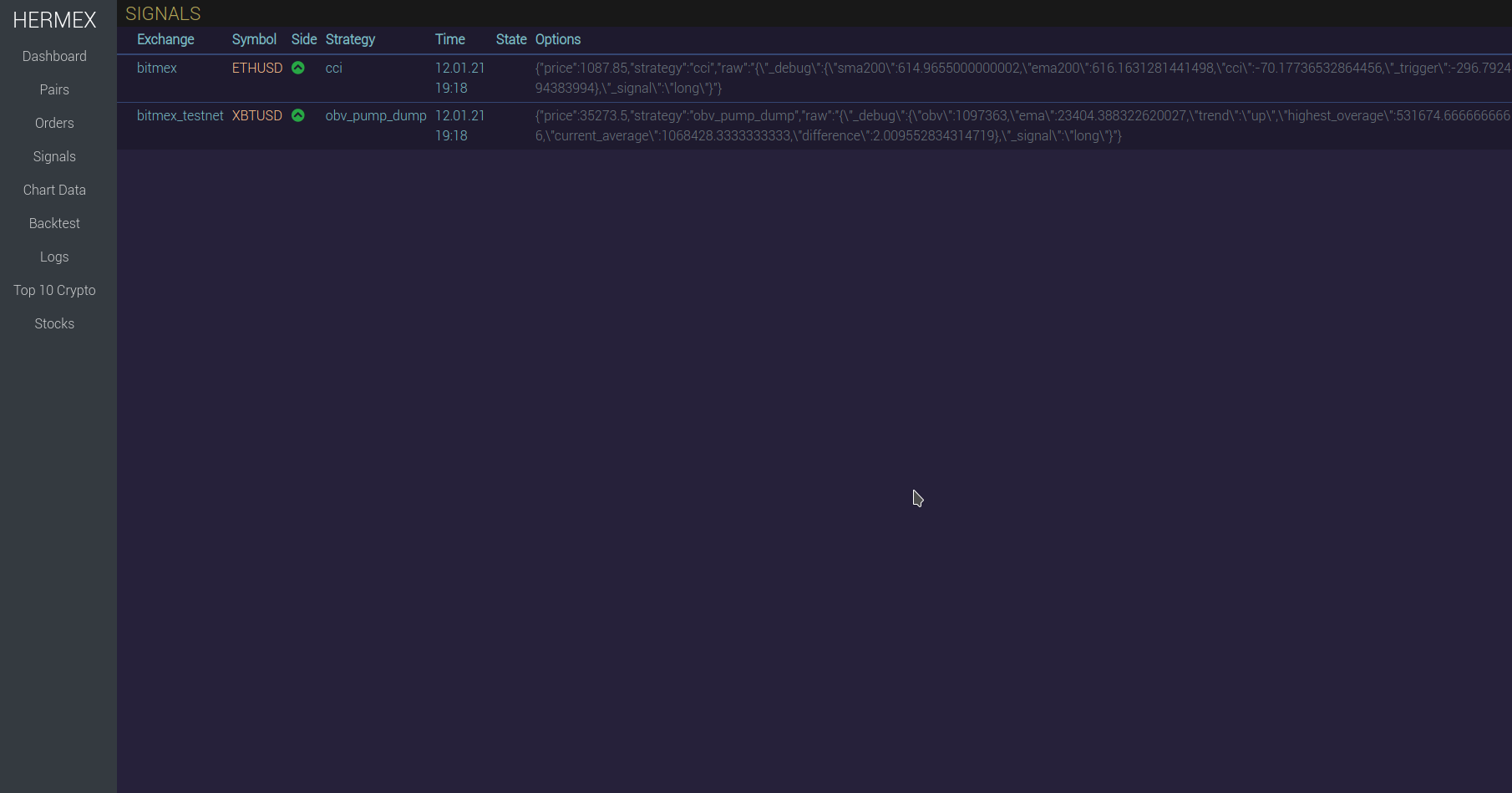Screen dimensions: 1512x793
Task: Open the Orders section
Action: 54,123
